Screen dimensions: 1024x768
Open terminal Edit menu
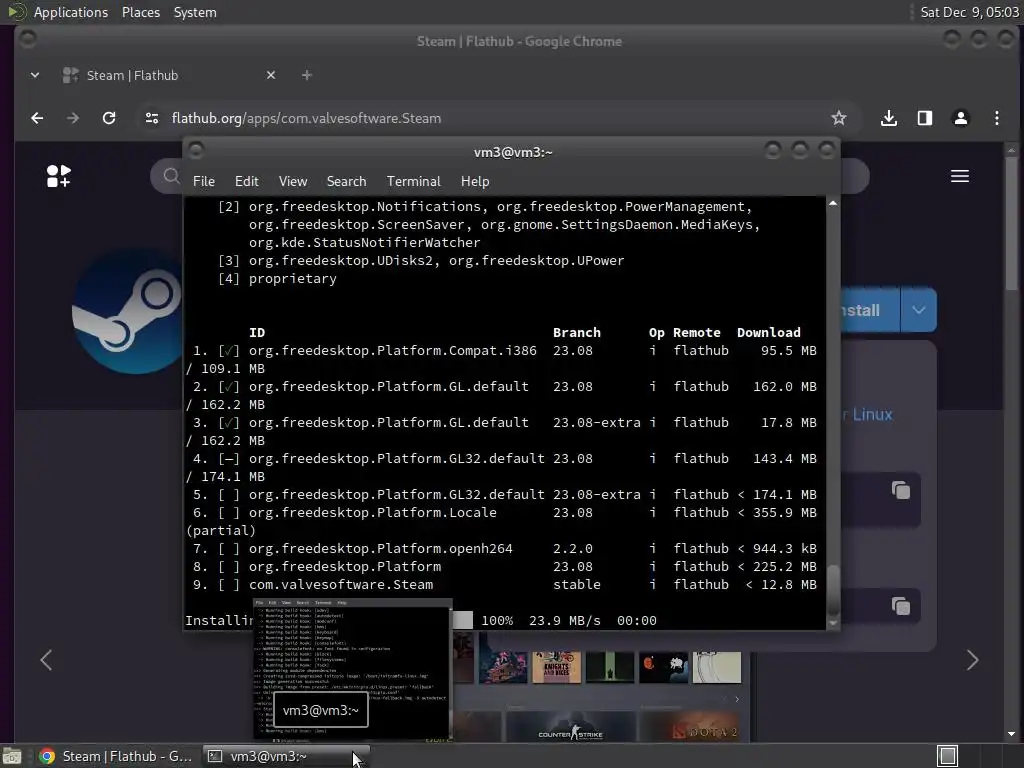pyautogui.click(x=246, y=182)
